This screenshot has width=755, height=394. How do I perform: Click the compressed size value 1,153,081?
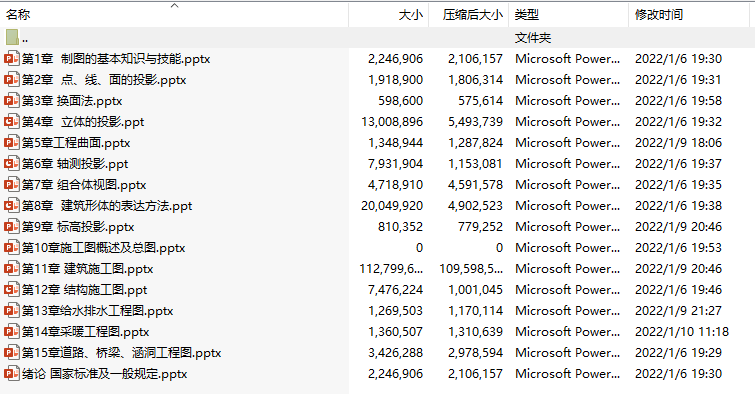(476, 164)
